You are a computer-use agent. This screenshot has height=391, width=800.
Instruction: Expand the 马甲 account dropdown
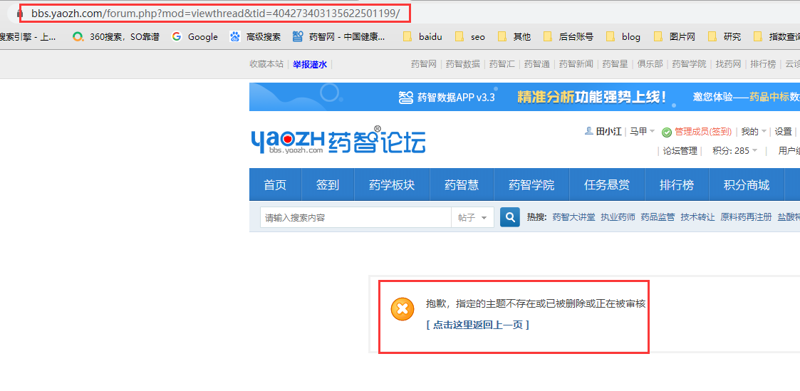(x=642, y=132)
